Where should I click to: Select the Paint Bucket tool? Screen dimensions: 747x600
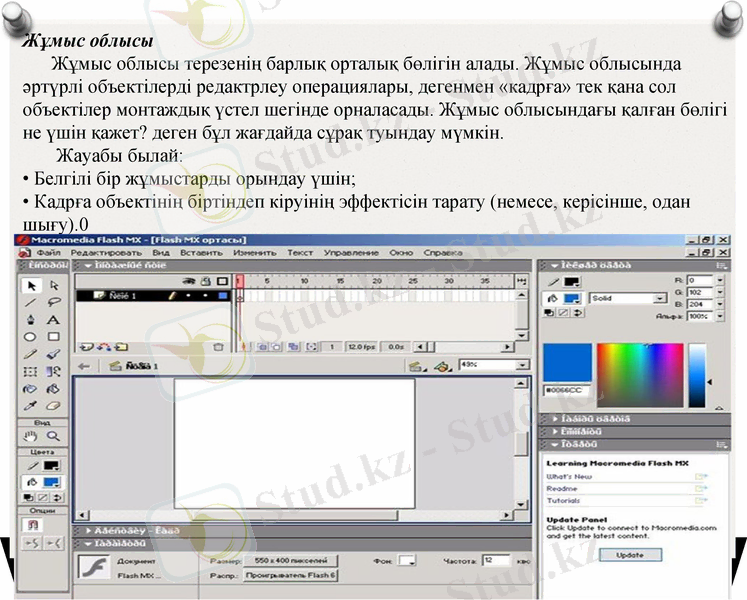coord(53,389)
